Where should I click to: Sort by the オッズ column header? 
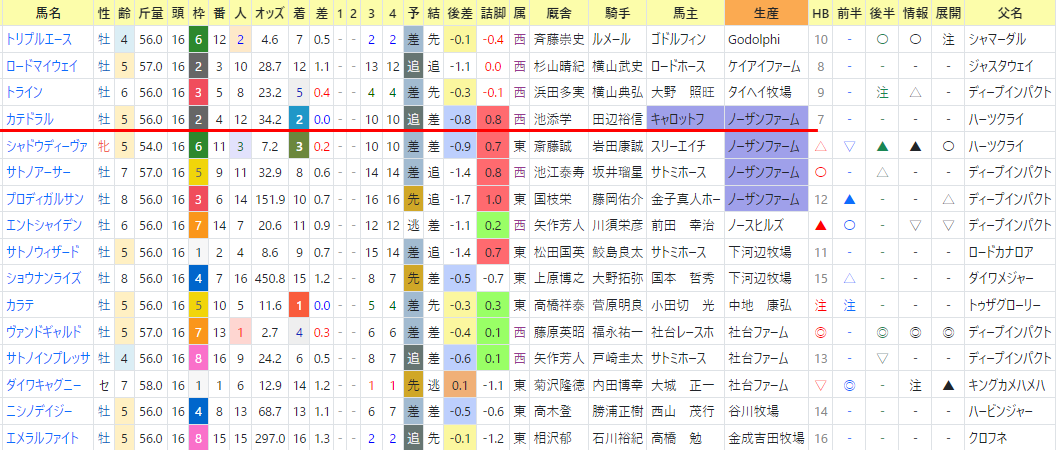tap(269, 13)
